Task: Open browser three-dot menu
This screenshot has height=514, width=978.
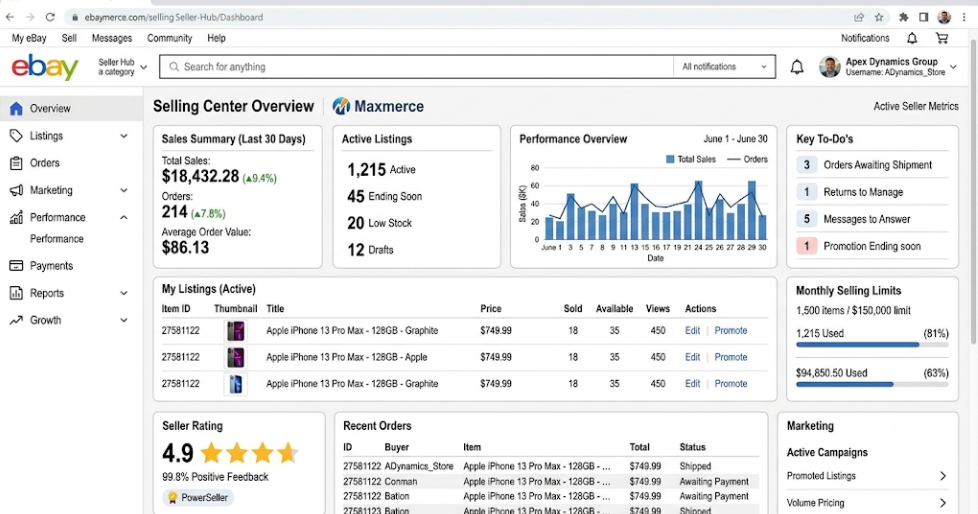Action: pyautogui.click(x=964, y=17)
